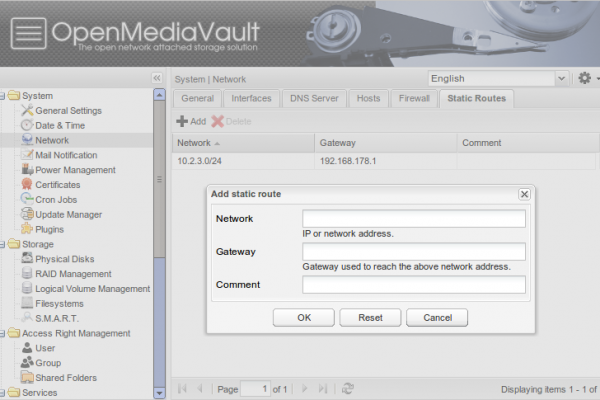Open Group management
The height and width of the screenshot is (400, 600).
pos(48,363)
